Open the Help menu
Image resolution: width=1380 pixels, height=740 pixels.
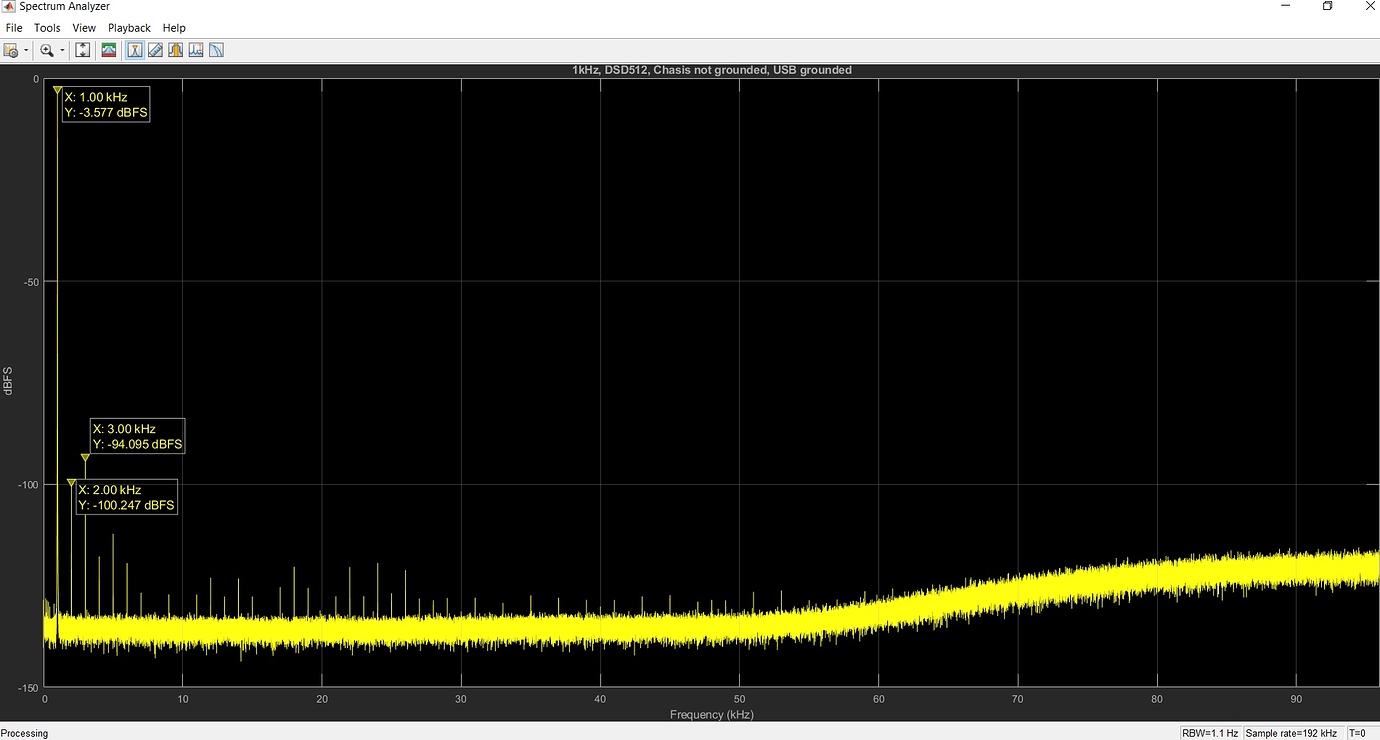tap(174, 28)
